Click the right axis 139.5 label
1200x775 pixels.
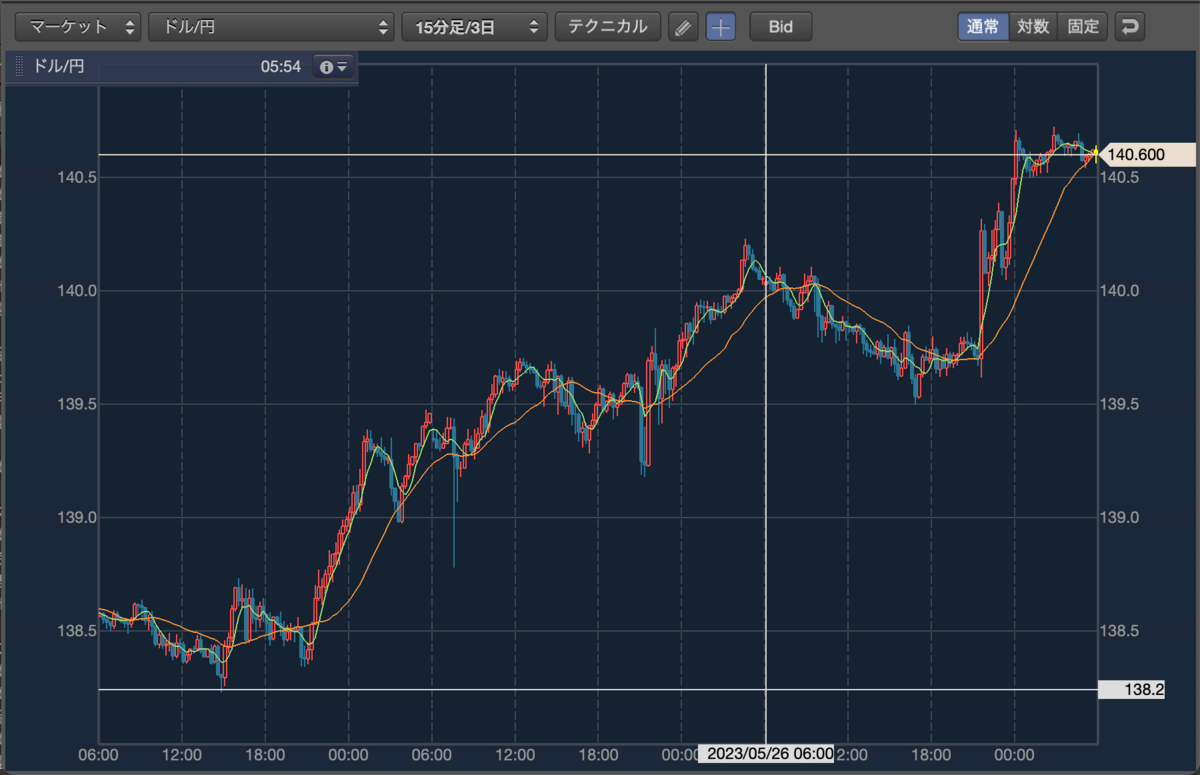point(1121,404)
